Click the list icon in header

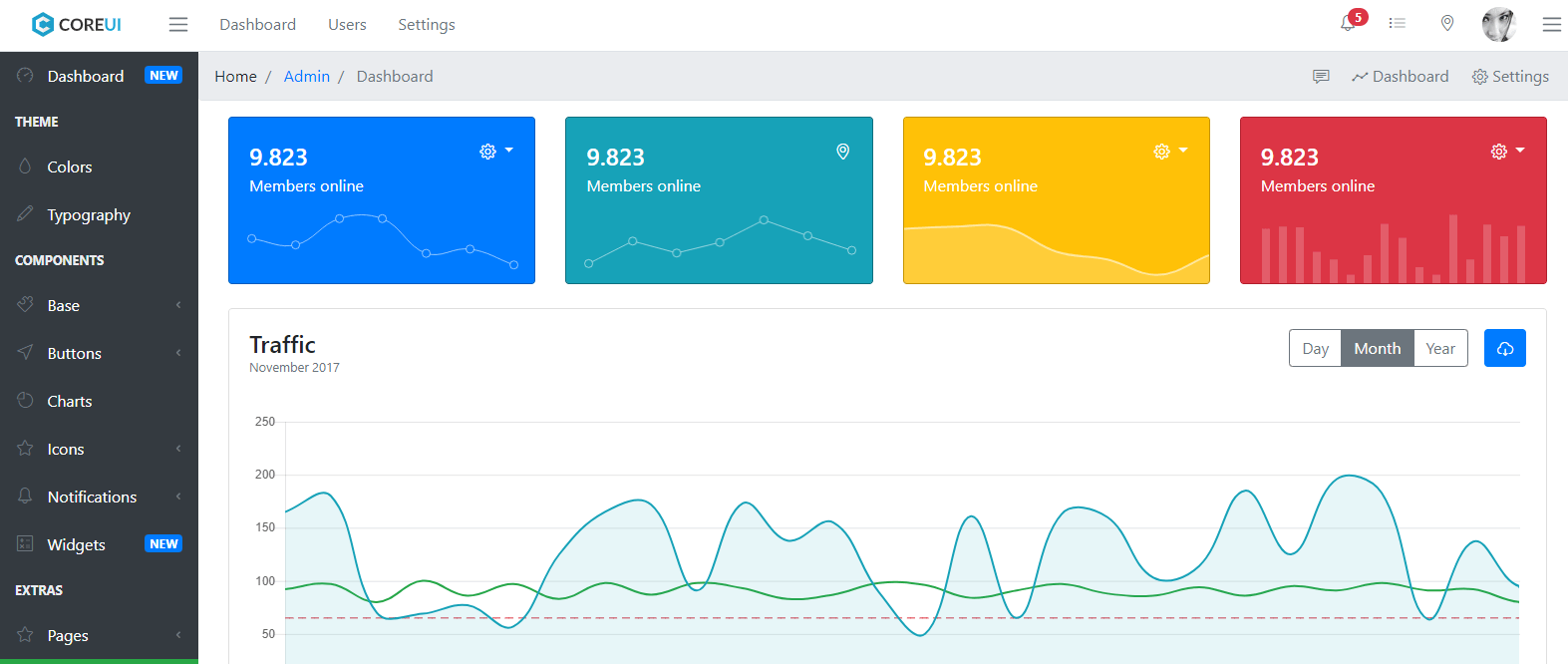tap(1398, 24)
